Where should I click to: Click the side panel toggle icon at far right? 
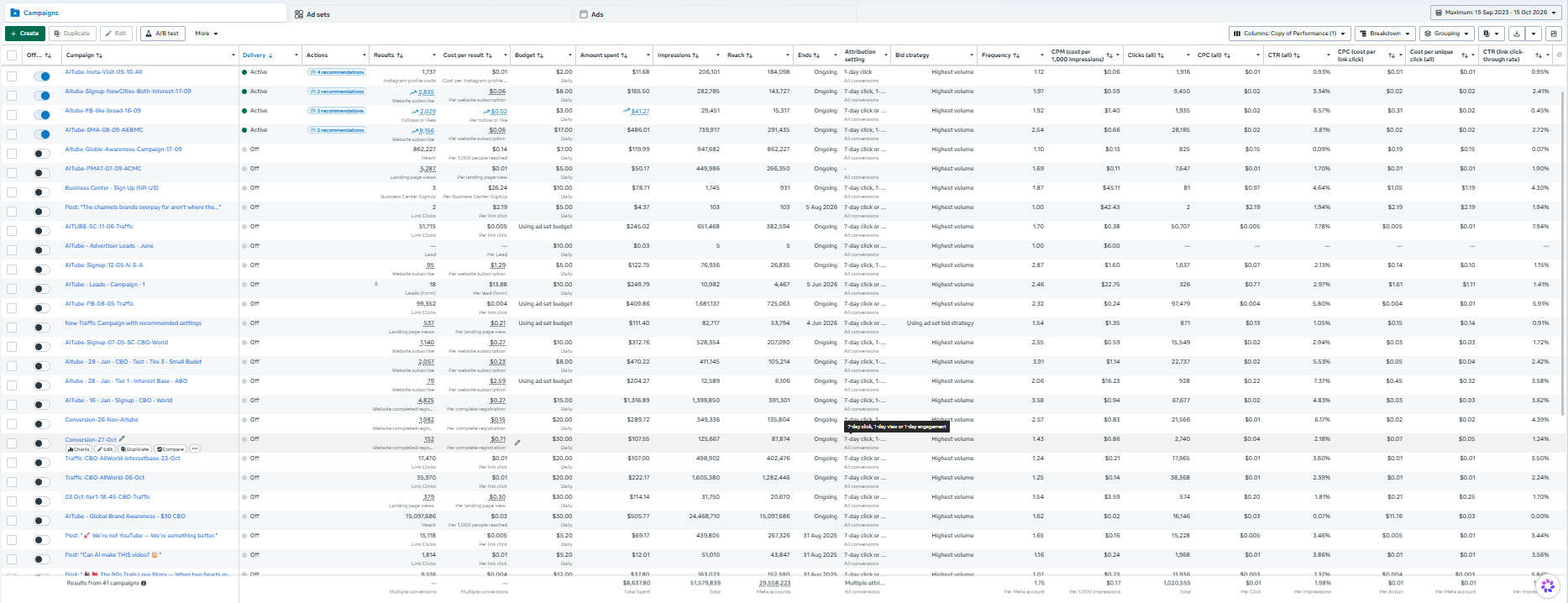1554,34
